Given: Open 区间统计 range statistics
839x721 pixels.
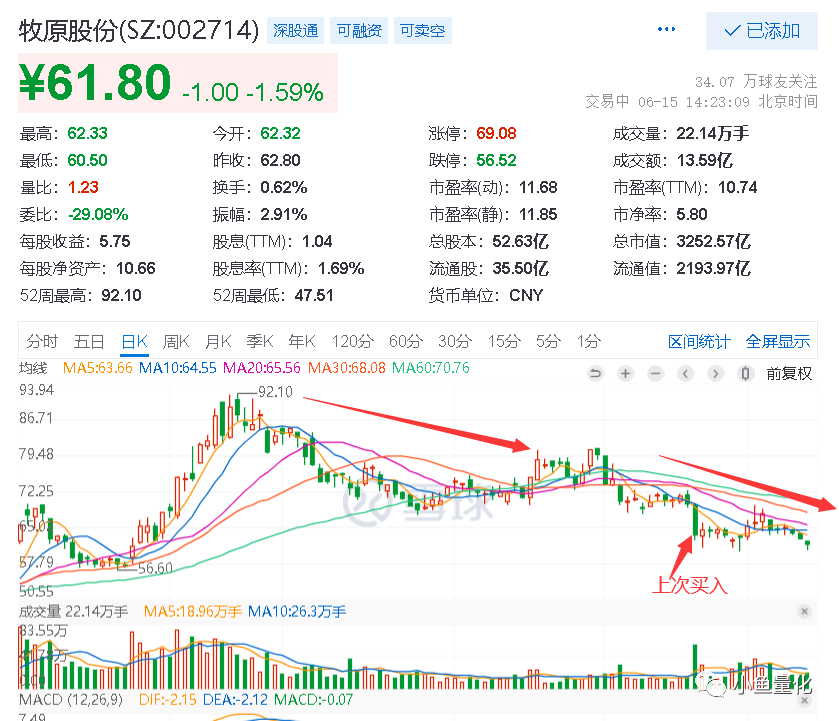Looking at the screenshot, I should point(699,341).
